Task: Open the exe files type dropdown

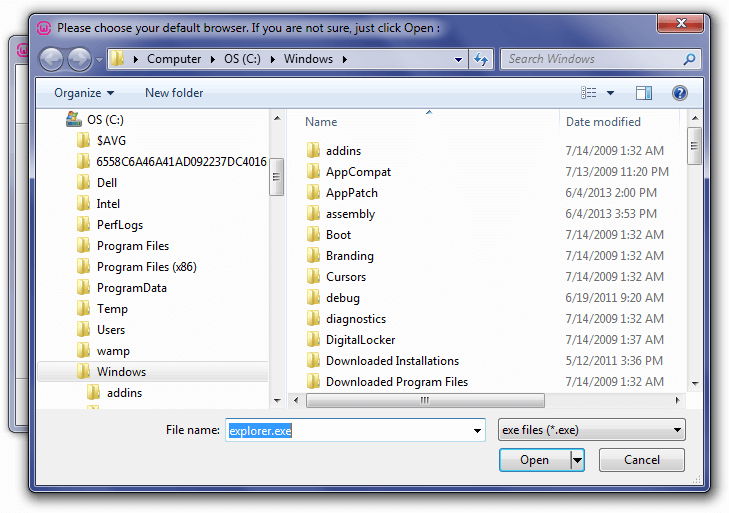Action: 677,430
